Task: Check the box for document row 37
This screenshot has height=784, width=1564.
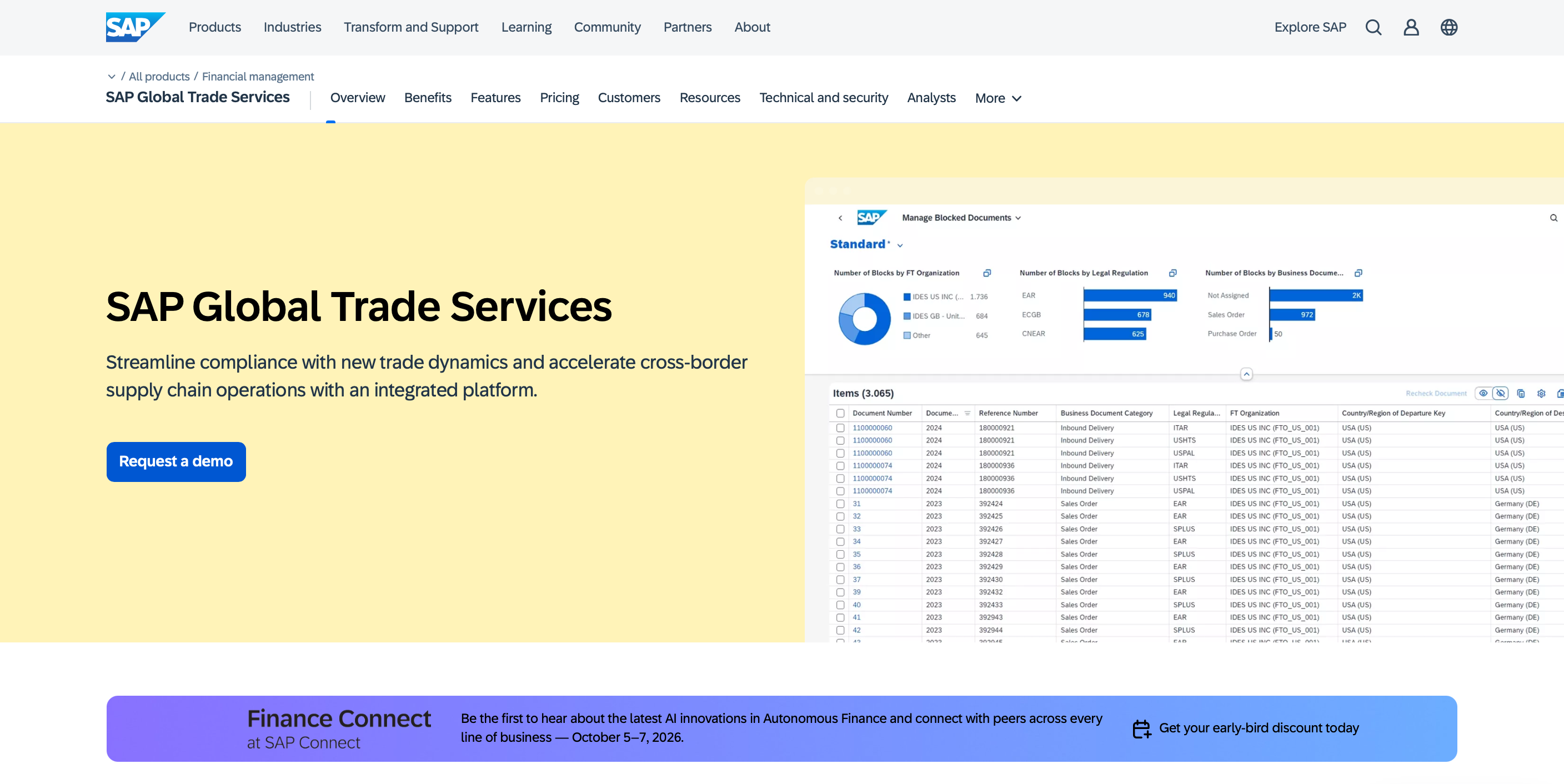Action: (x=840, y=580)
